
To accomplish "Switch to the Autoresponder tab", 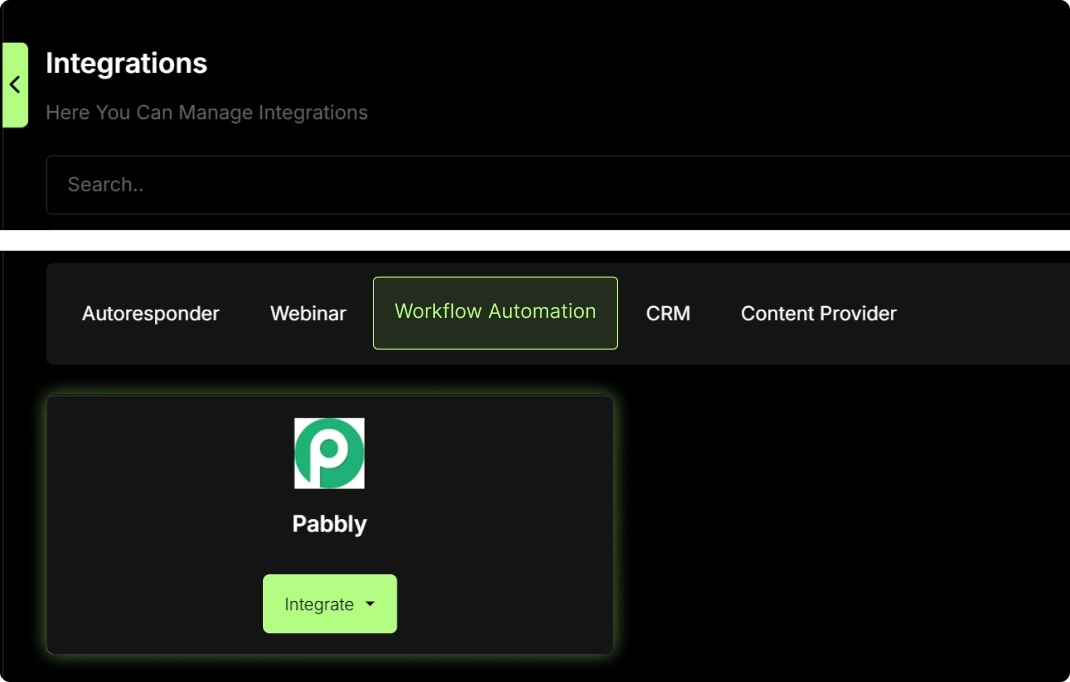I will tap(151, 313).
